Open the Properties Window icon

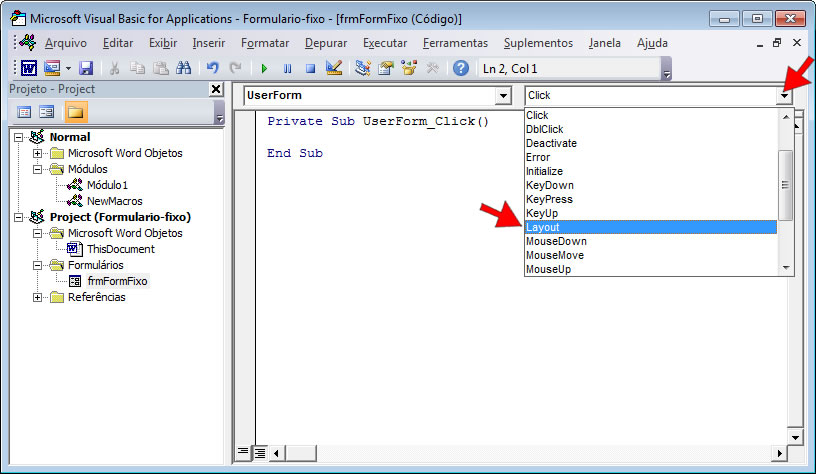tap(386, 68)
